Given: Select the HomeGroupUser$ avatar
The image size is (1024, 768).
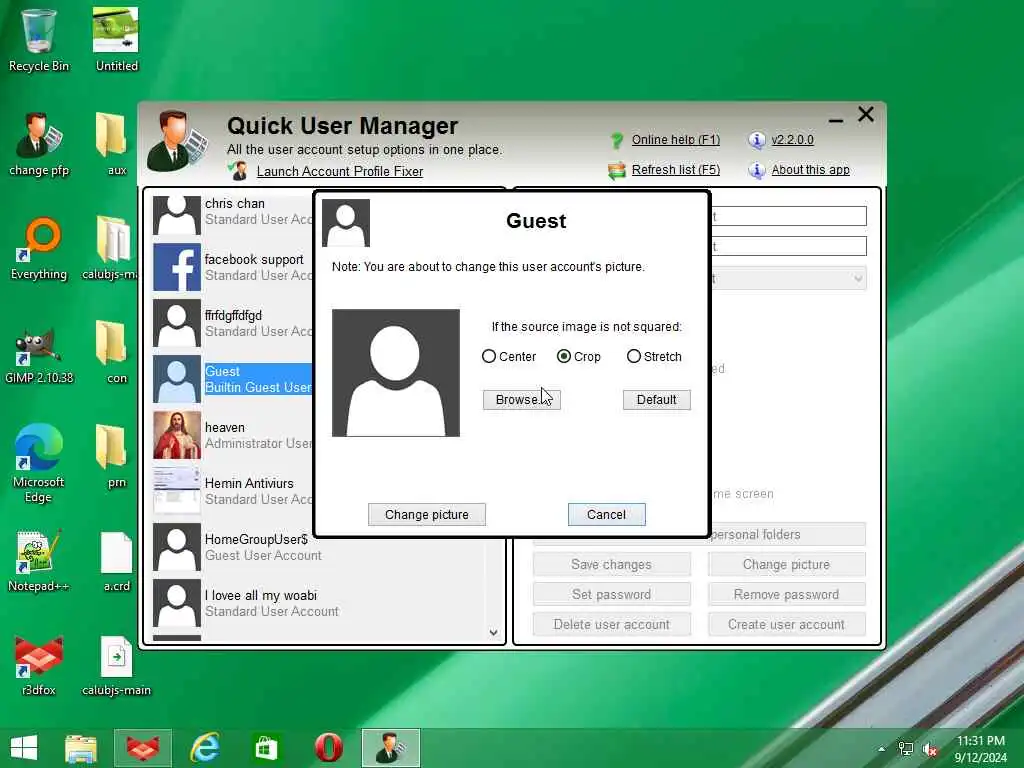Looking at the screenshot, I should [176, 547].
